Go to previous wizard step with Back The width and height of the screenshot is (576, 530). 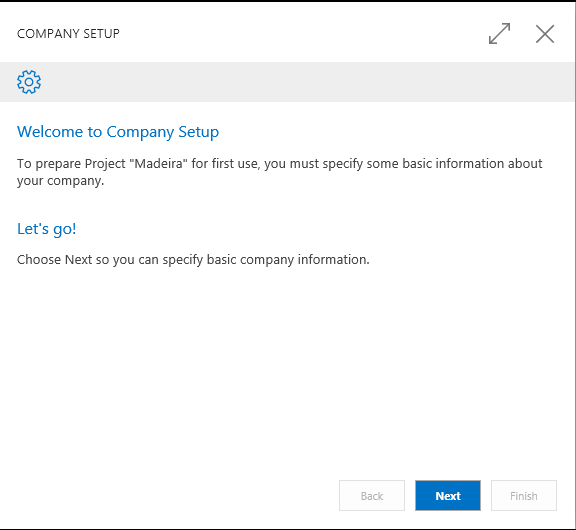pos(372,495)
